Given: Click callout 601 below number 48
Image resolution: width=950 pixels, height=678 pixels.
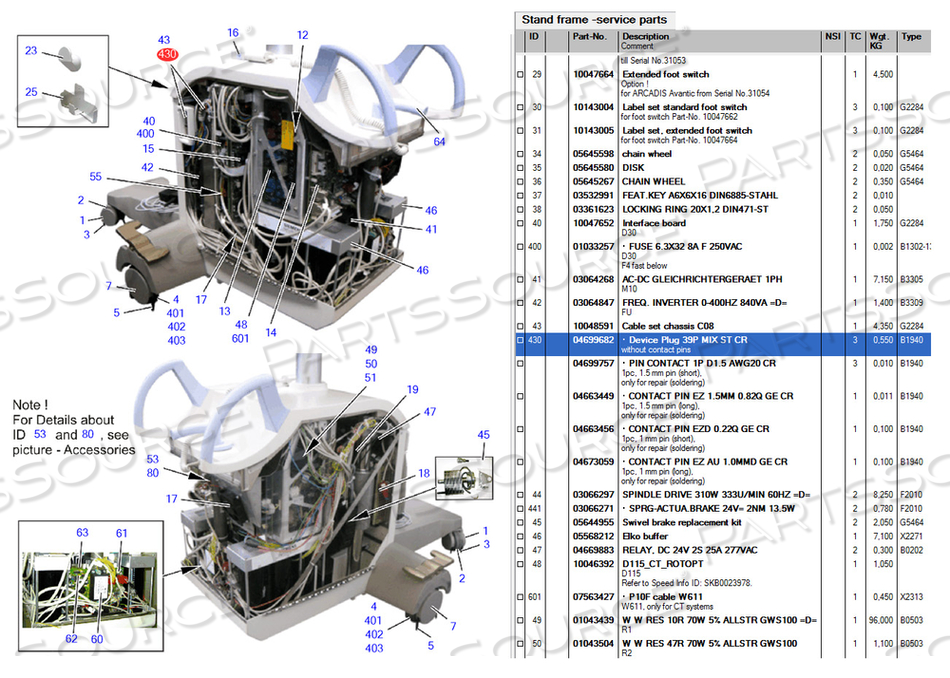Looking at the screenshot, I should tap(239, 337).
